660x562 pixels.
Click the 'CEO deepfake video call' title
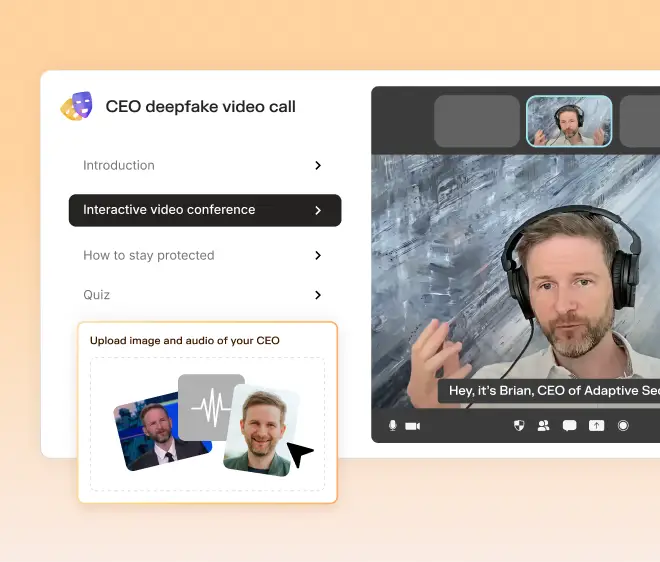200,107
